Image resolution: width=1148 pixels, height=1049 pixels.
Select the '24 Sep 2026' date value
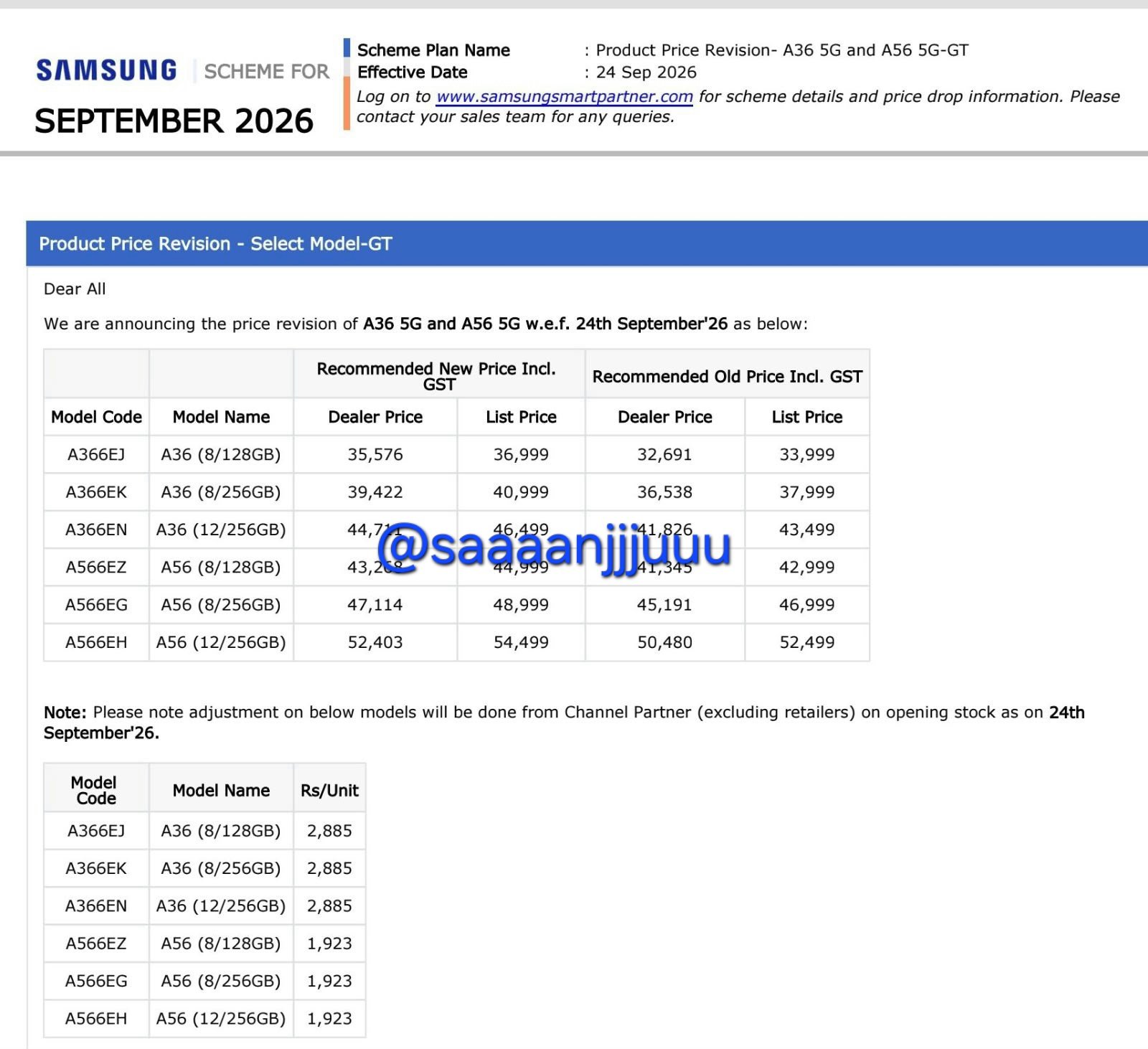pyautogui.click(x=646, y=72)
